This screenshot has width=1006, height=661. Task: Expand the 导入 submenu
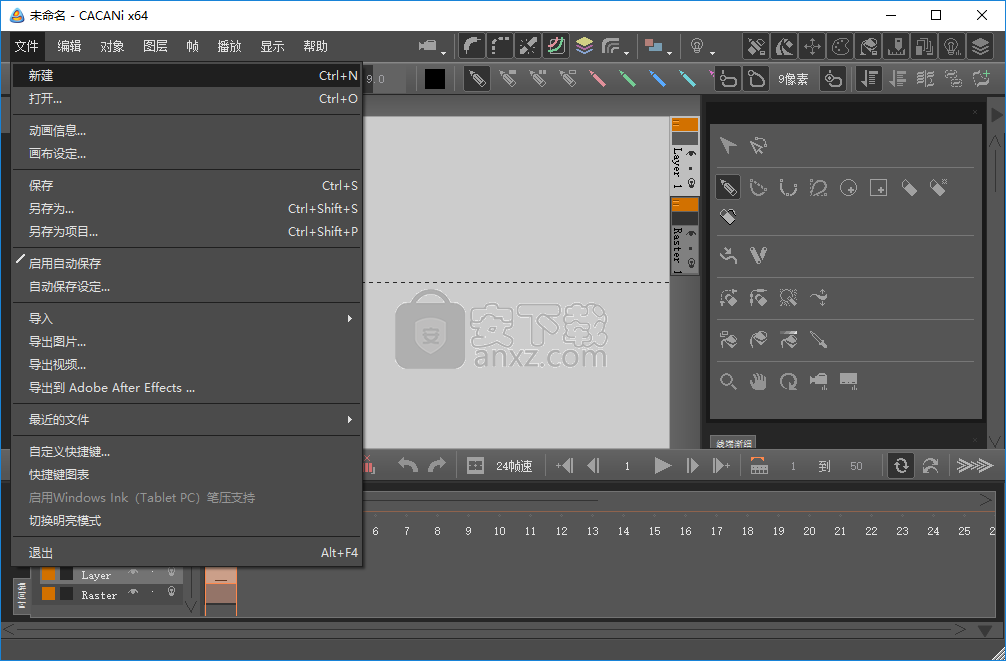pyautogui.click(x=187, y=318)
